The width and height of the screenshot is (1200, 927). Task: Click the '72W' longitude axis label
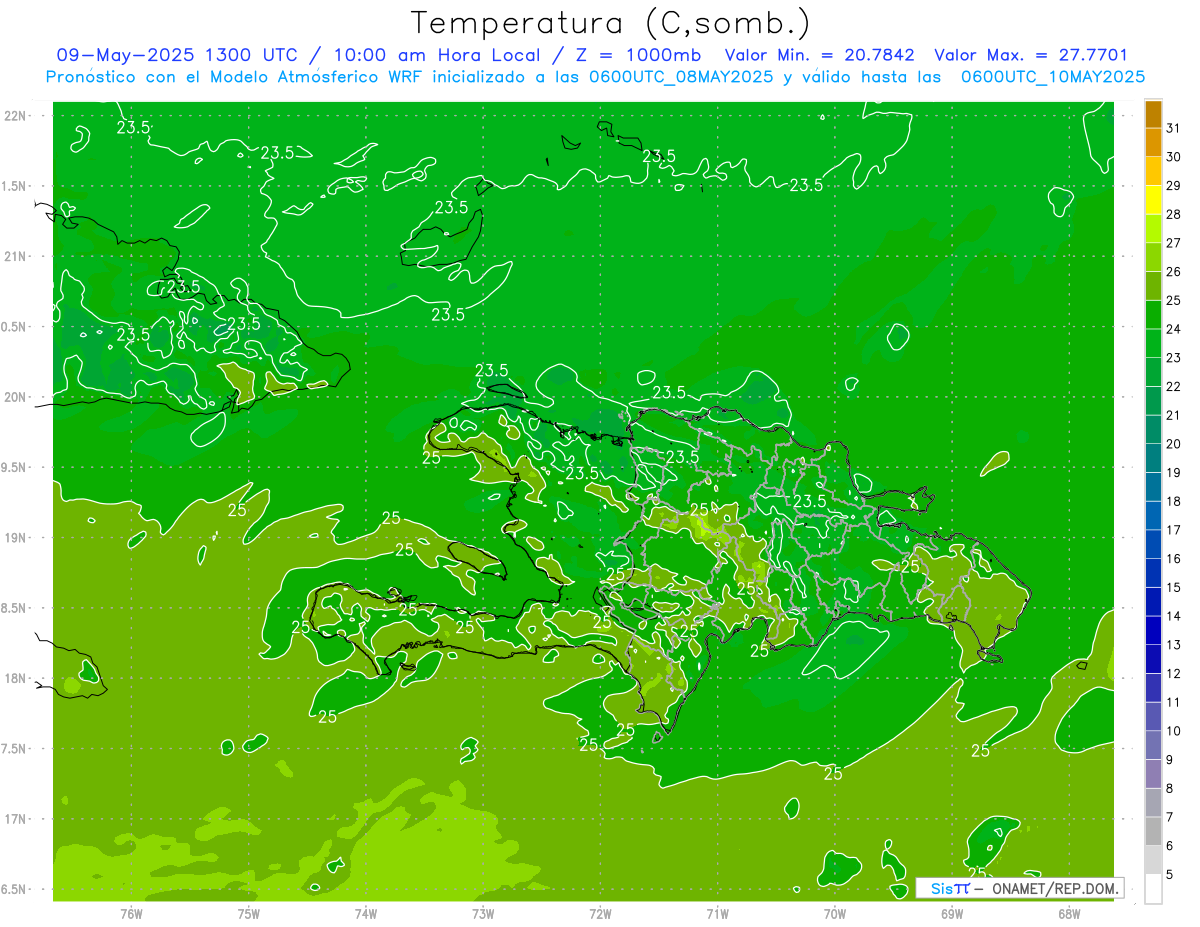click(x=600, y=914)
